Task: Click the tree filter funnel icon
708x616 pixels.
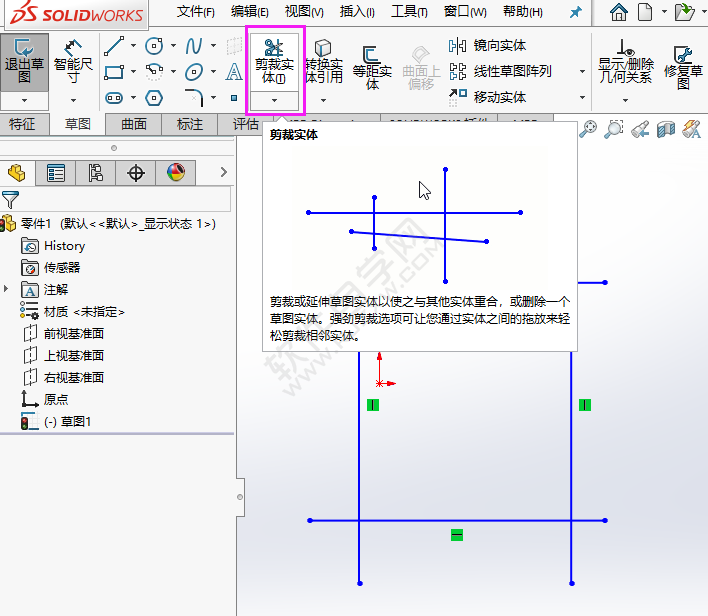Action: 10,200
